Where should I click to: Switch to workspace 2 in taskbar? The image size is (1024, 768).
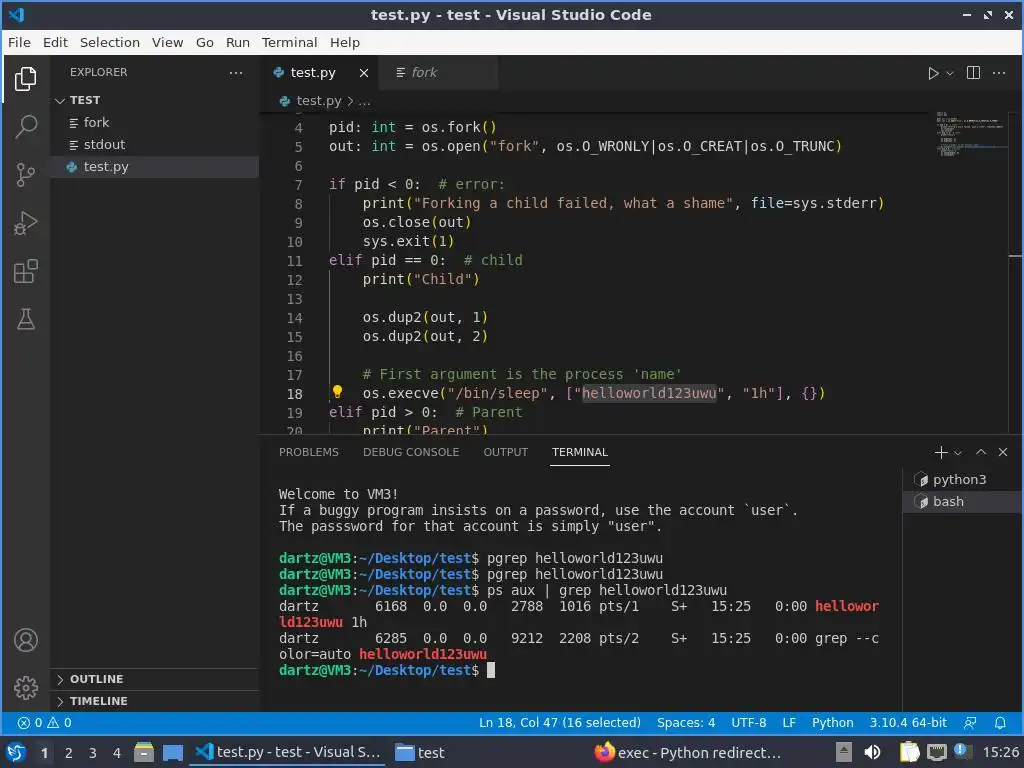[69, 753]
